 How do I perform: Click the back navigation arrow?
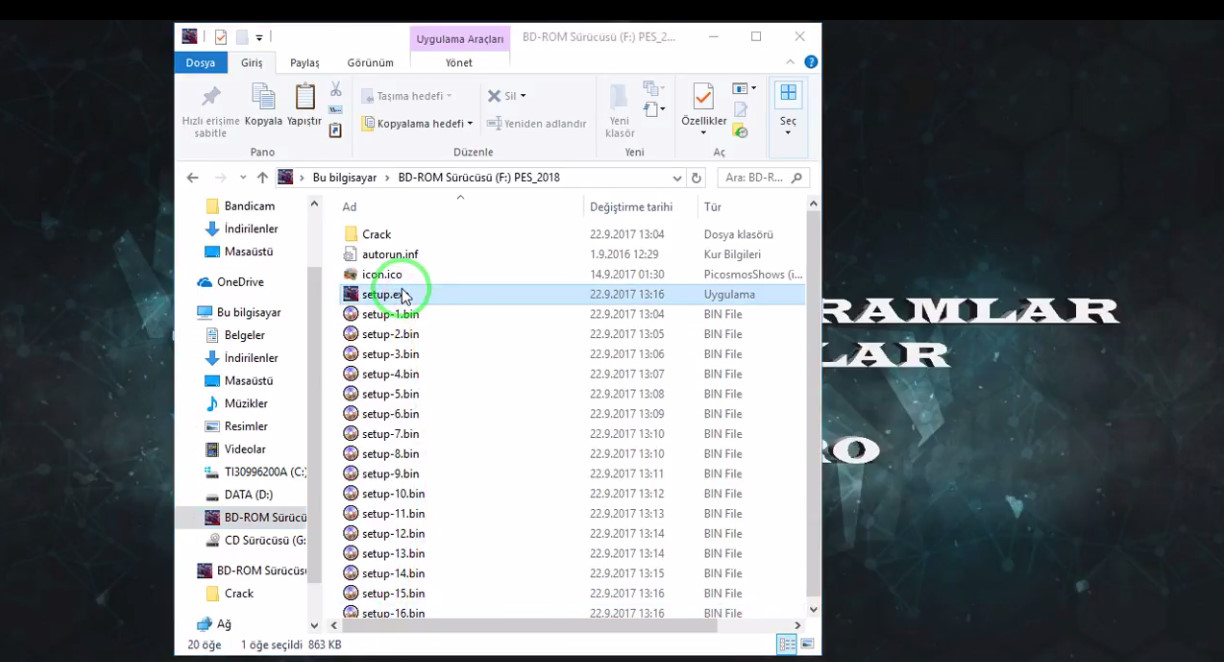[x=193, y=178]
